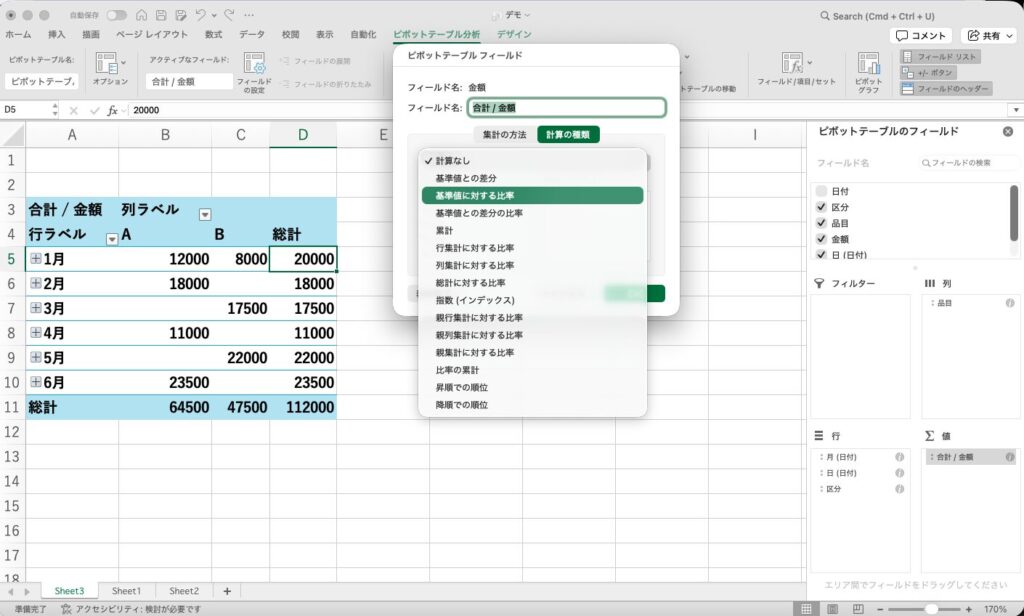Click the フィールド名 input in dialog
The image size is (1024, 616).
[567, 108]
